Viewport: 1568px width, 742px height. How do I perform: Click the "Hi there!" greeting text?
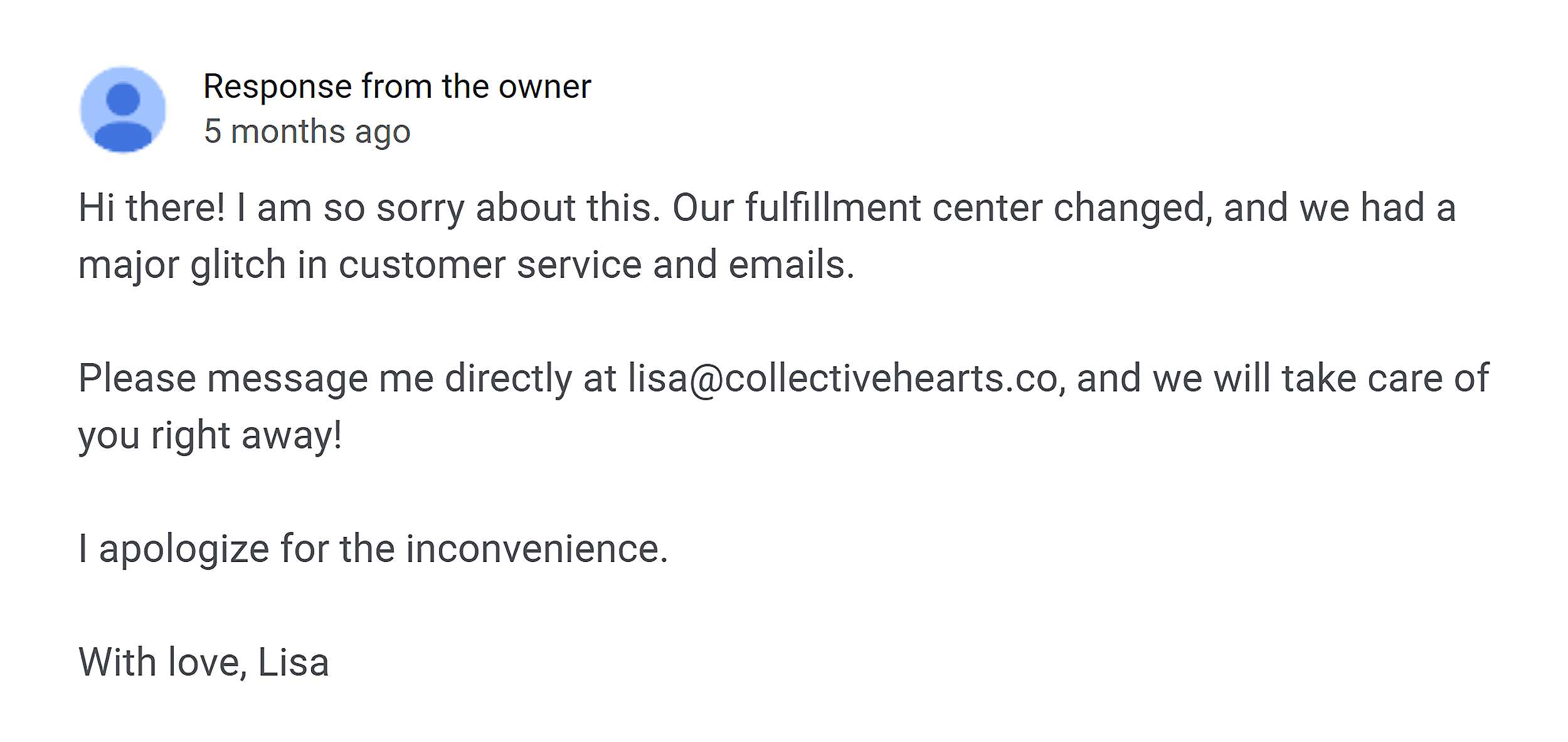pyautogui.click(x=151, y=208)
